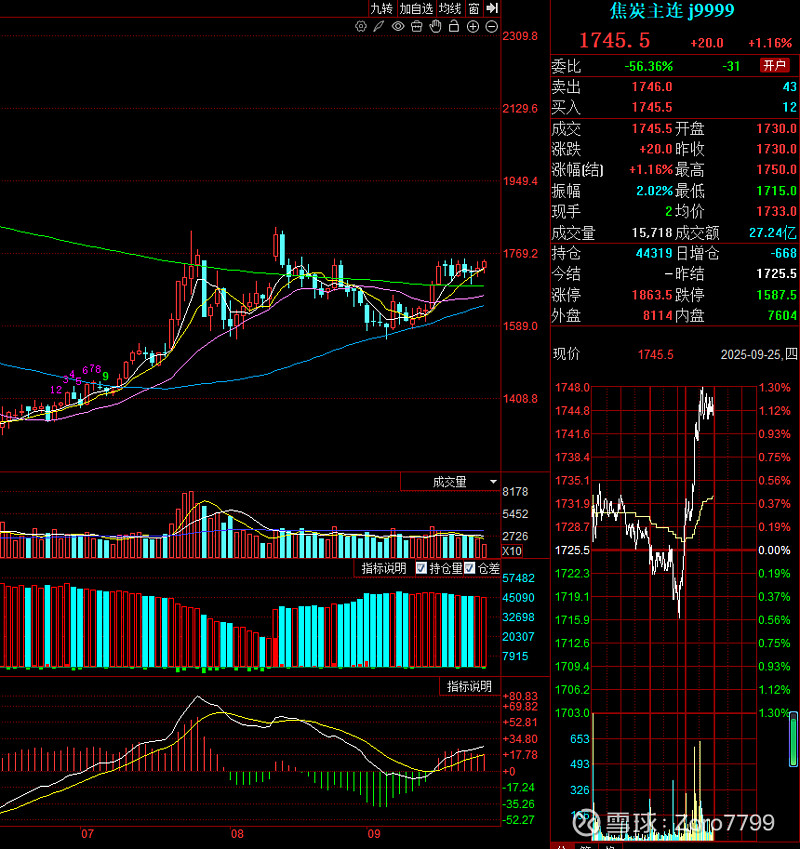
Task: Click the green 9 nine-turn marker on chart
Action: [106, 376]
